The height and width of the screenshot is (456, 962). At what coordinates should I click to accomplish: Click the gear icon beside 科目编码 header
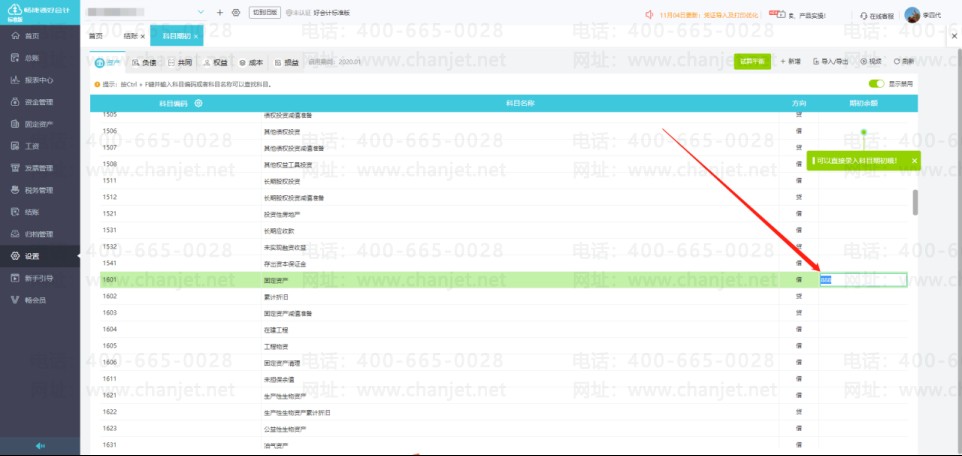click(x=198, y=103)
